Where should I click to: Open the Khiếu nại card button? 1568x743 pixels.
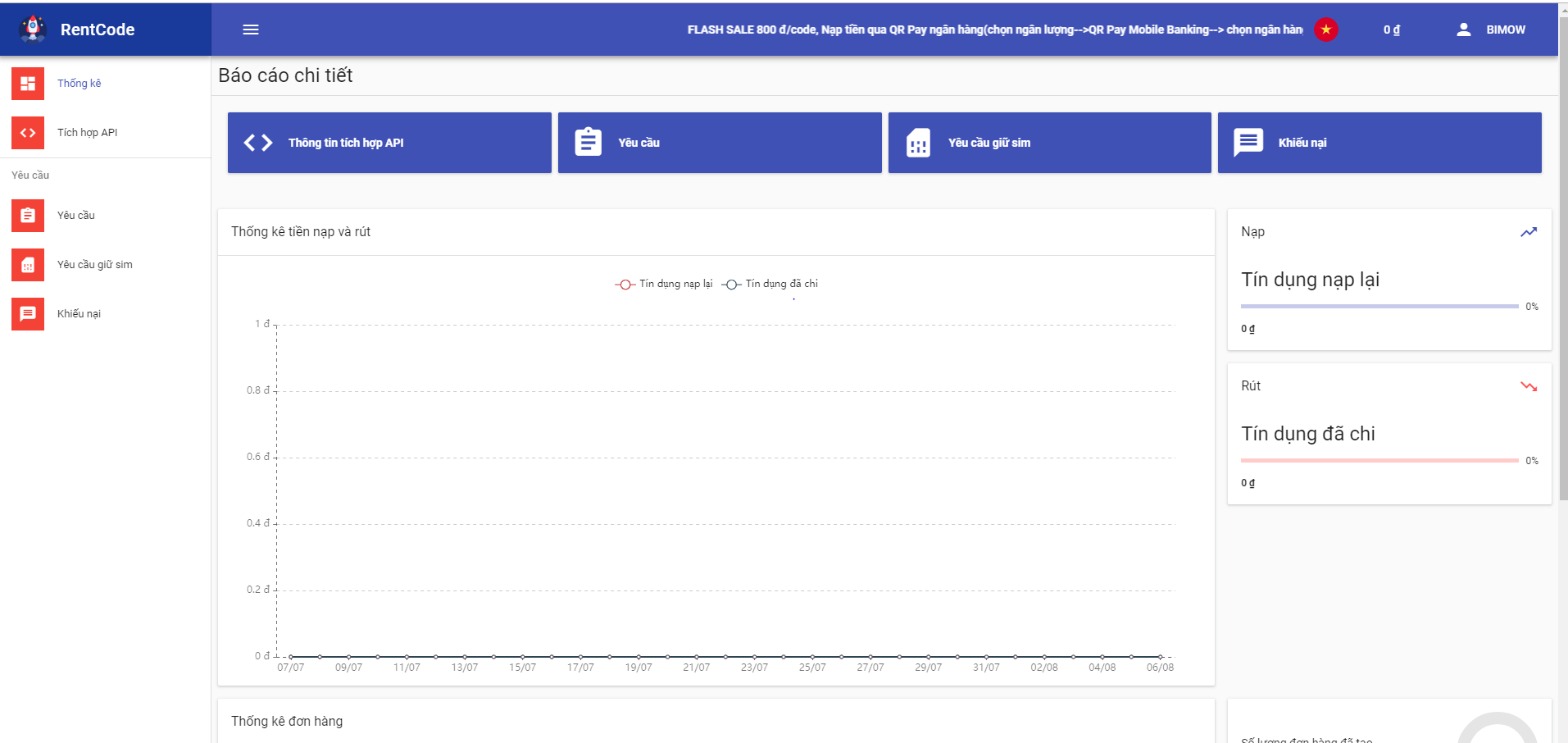pos(1379,143)
